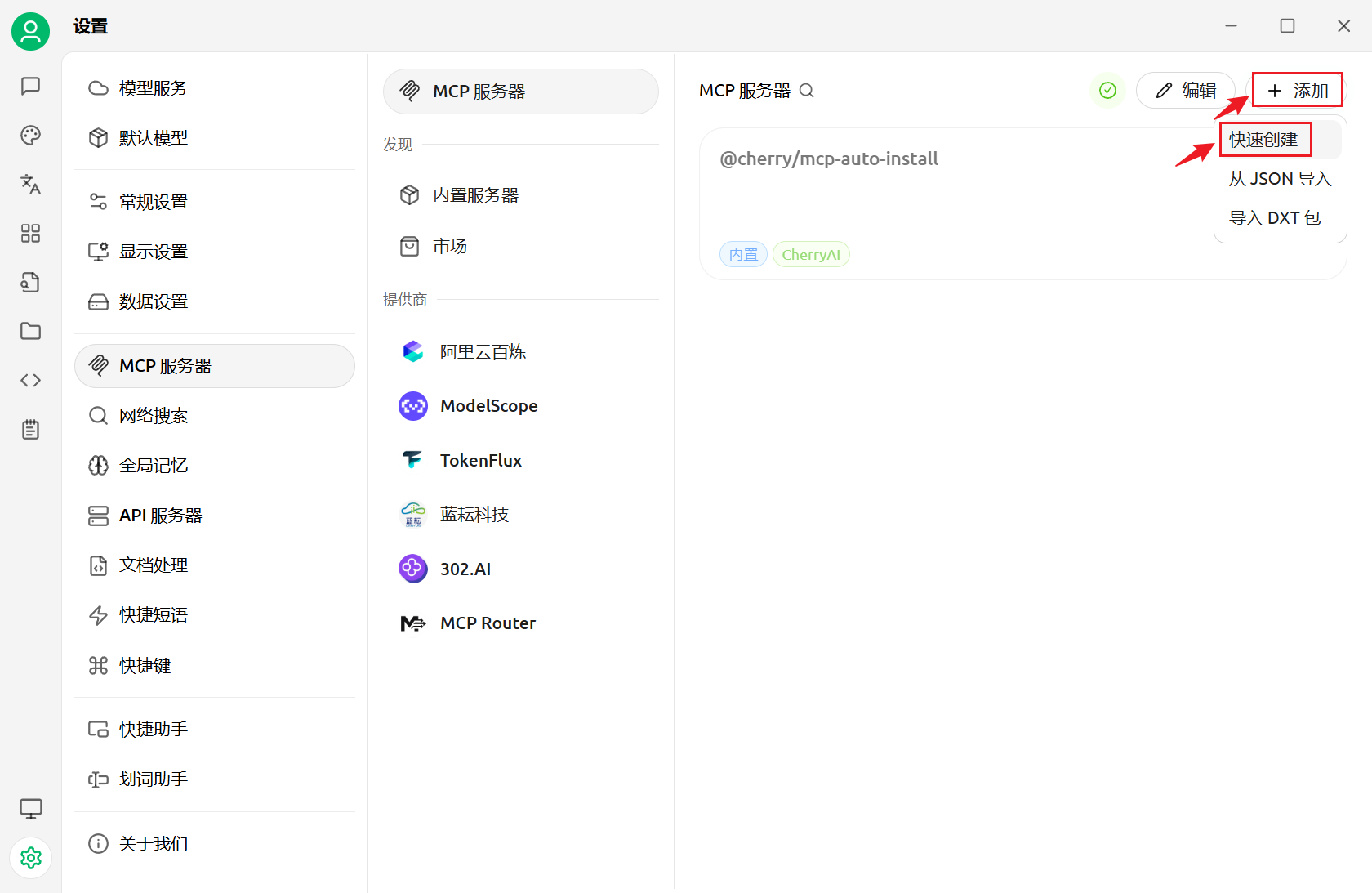The width and height of the screenshot is (1372, 893).
Task: Open the chat assistant sidebar icon
Action: (x=30, y=86)
